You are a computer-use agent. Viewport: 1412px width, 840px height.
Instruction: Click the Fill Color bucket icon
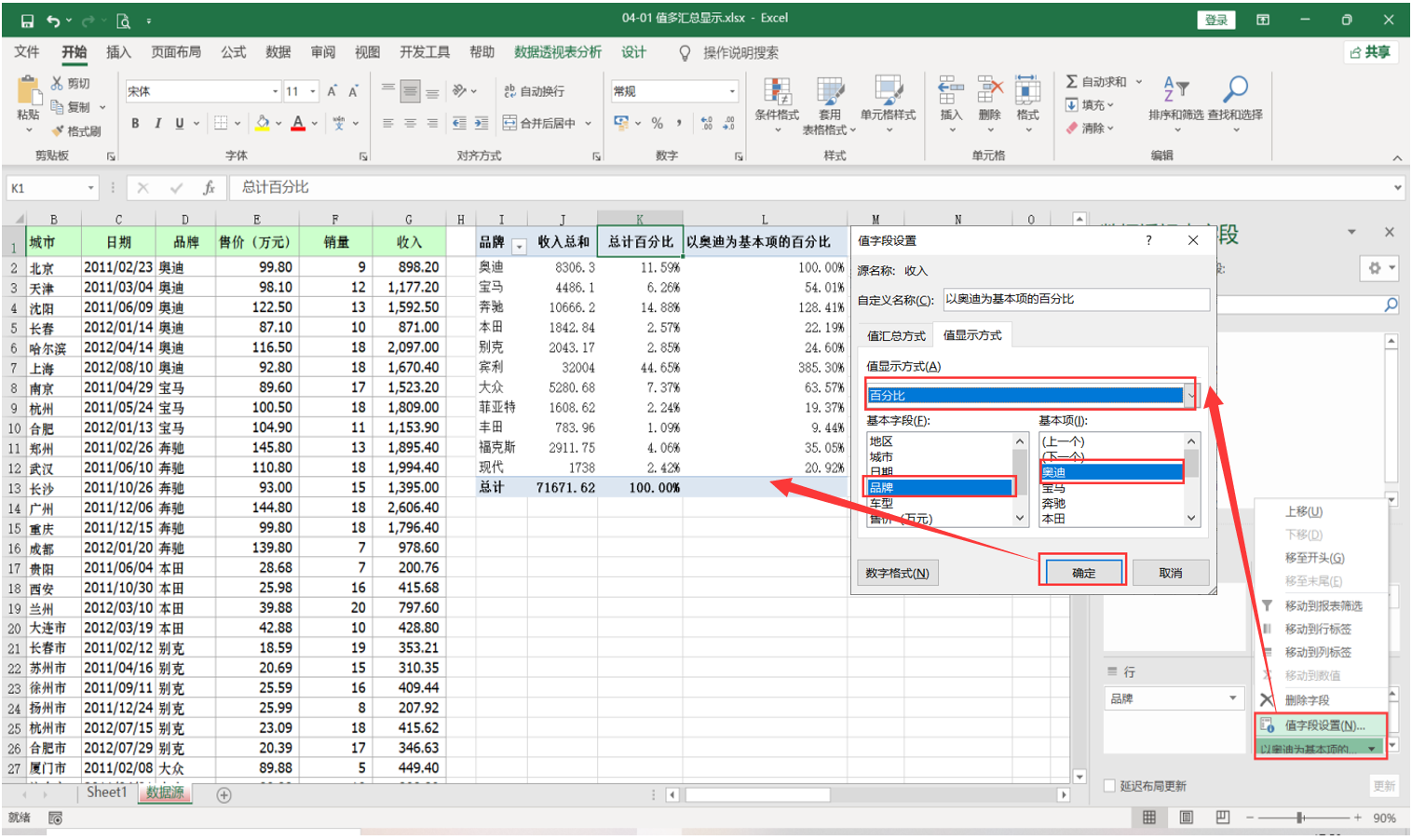click(263, 123)
